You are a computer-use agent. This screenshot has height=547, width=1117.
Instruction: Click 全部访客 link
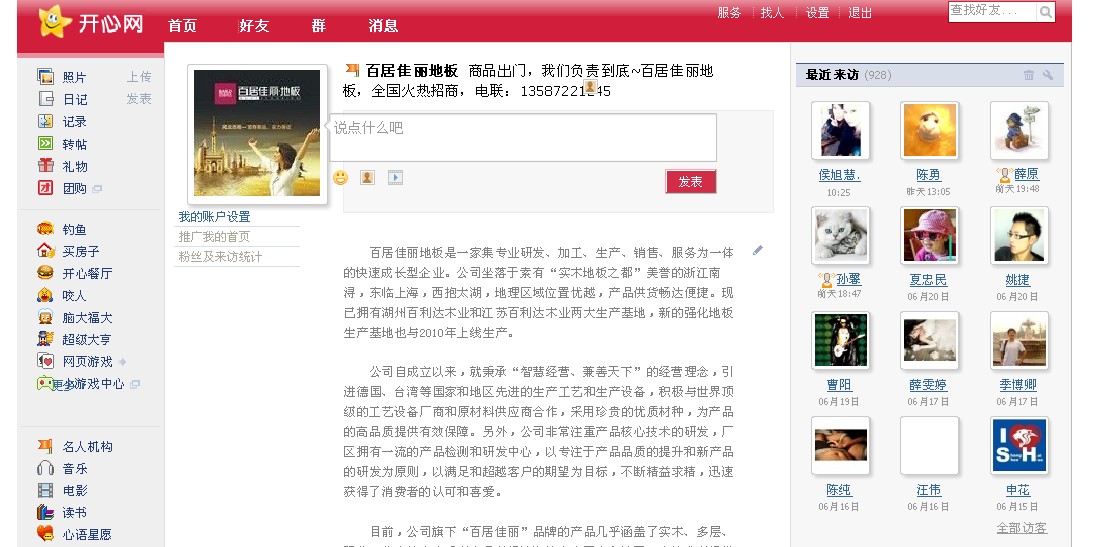click(x=1022, y=528)
